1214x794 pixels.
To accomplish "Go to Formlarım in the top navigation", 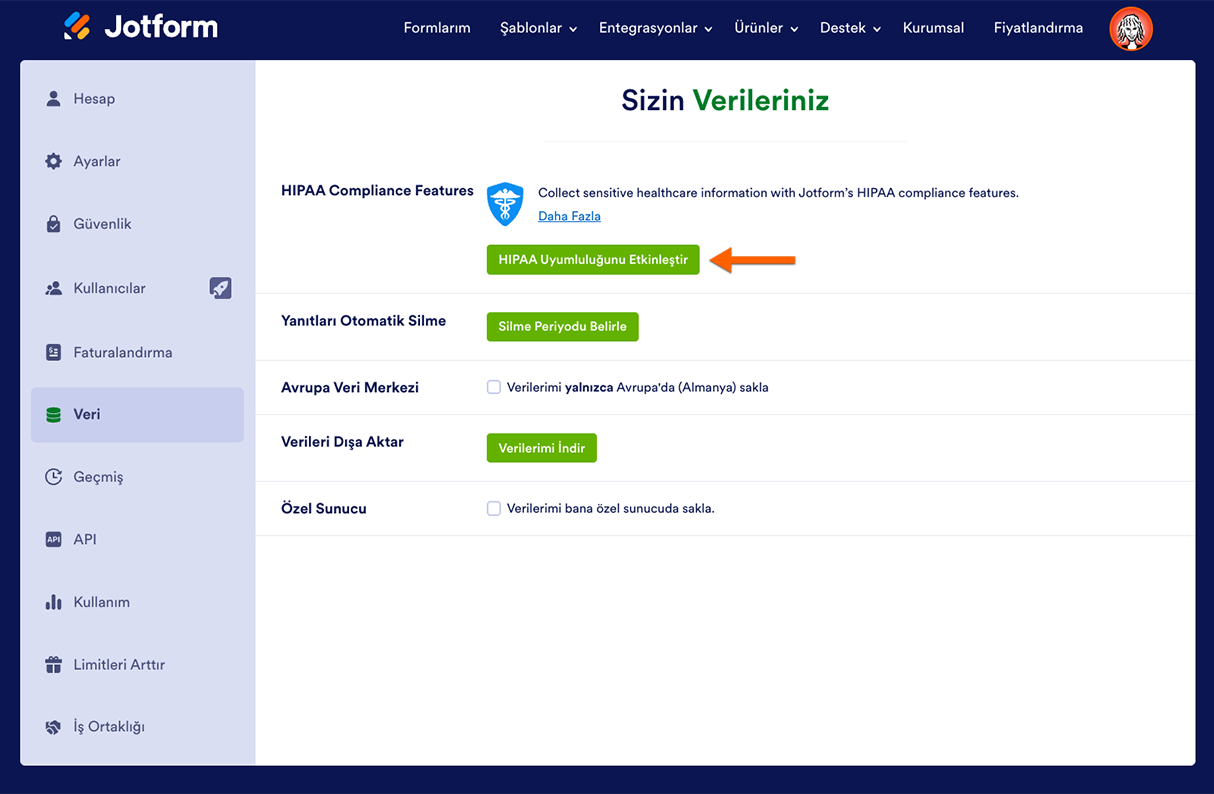I will click(x=437, y=28).
